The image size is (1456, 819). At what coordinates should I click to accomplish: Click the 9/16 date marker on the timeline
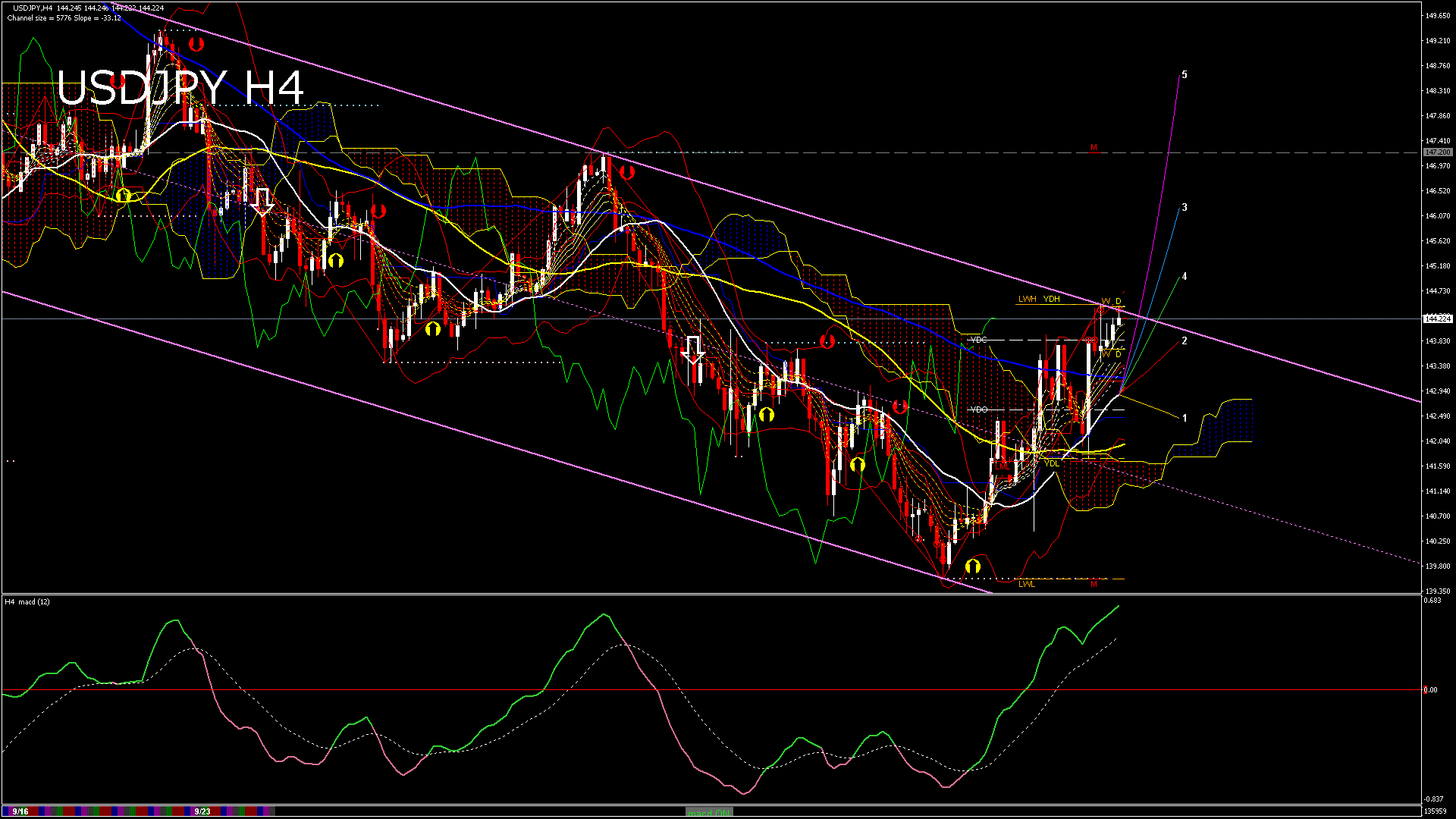(20, 811)
